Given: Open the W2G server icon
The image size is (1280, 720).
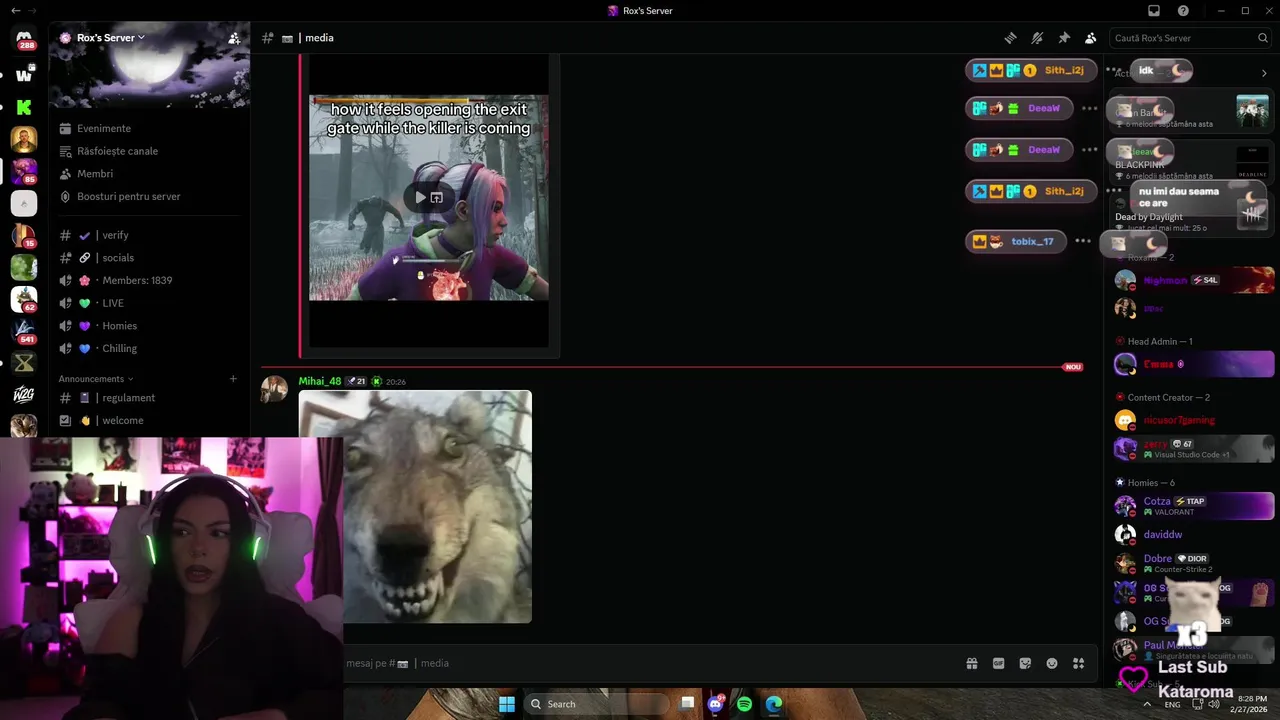Looking at the screenshot, I should 24,395.
